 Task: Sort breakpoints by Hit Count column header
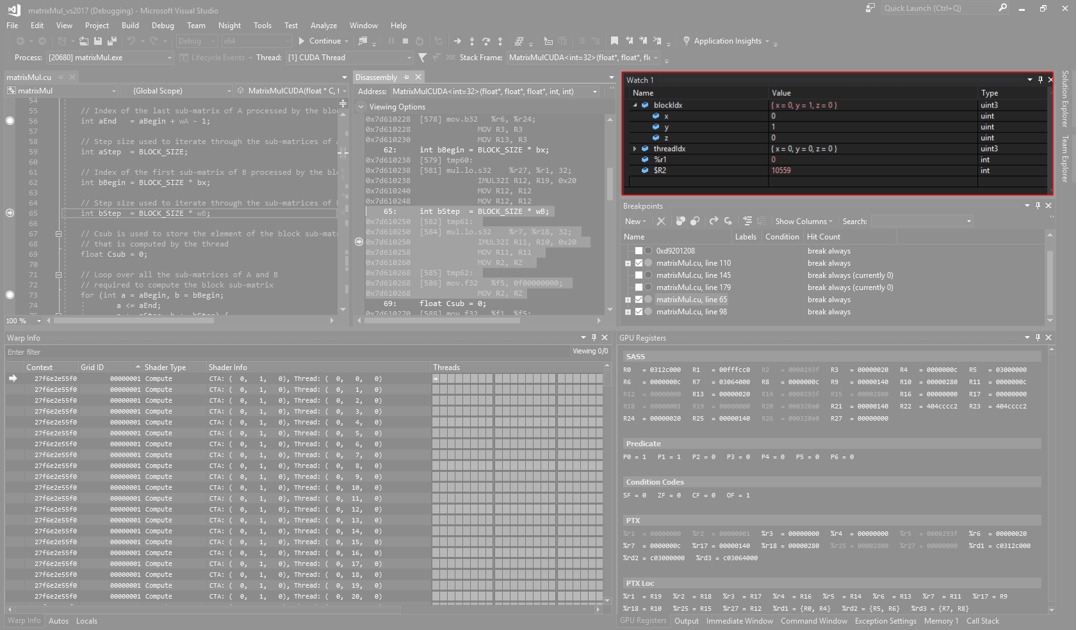click(824, 237)
